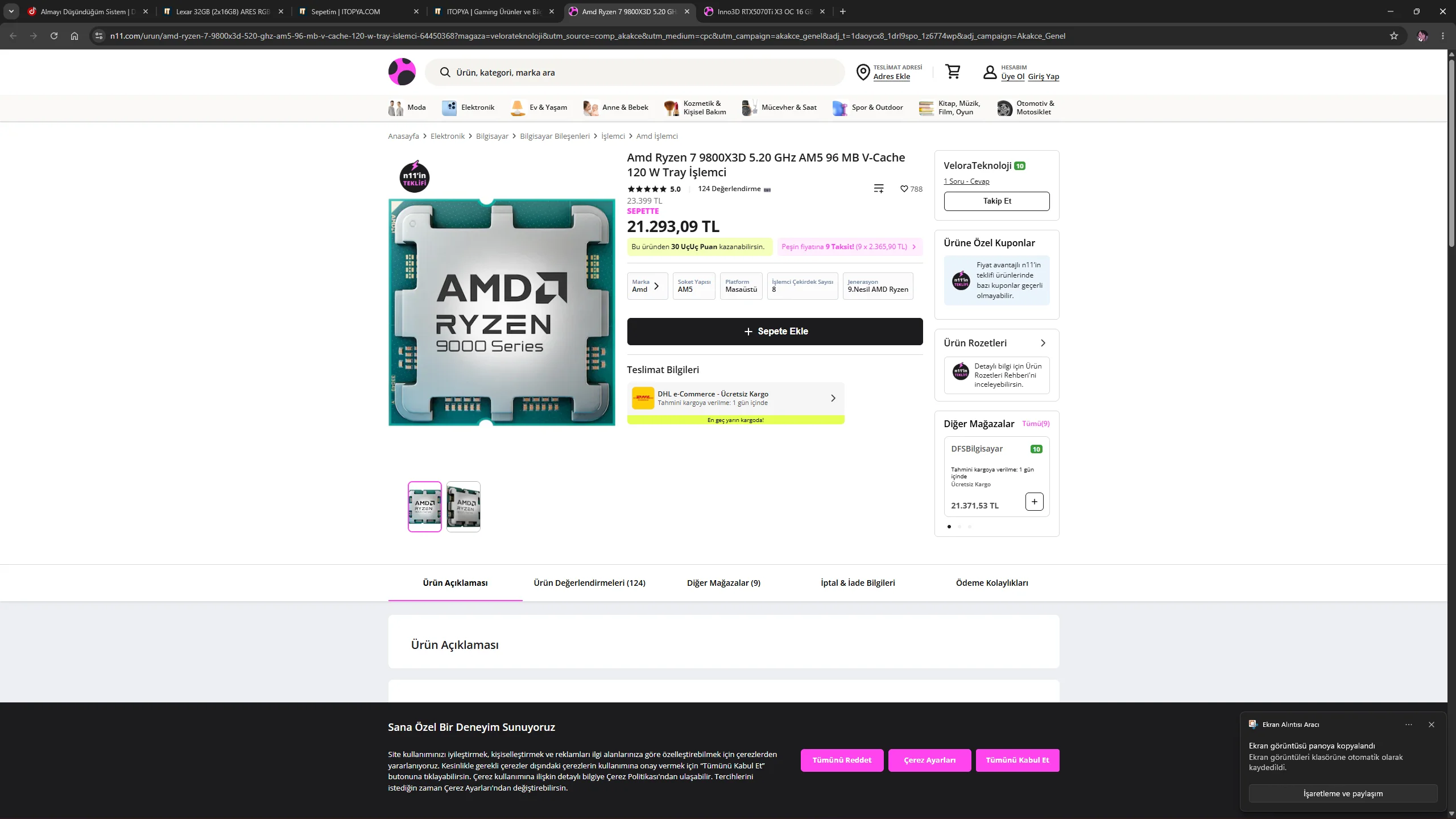Screen dimensions: 1456x819
Task: Select the second product thumbnail
Action: [463, 507]
